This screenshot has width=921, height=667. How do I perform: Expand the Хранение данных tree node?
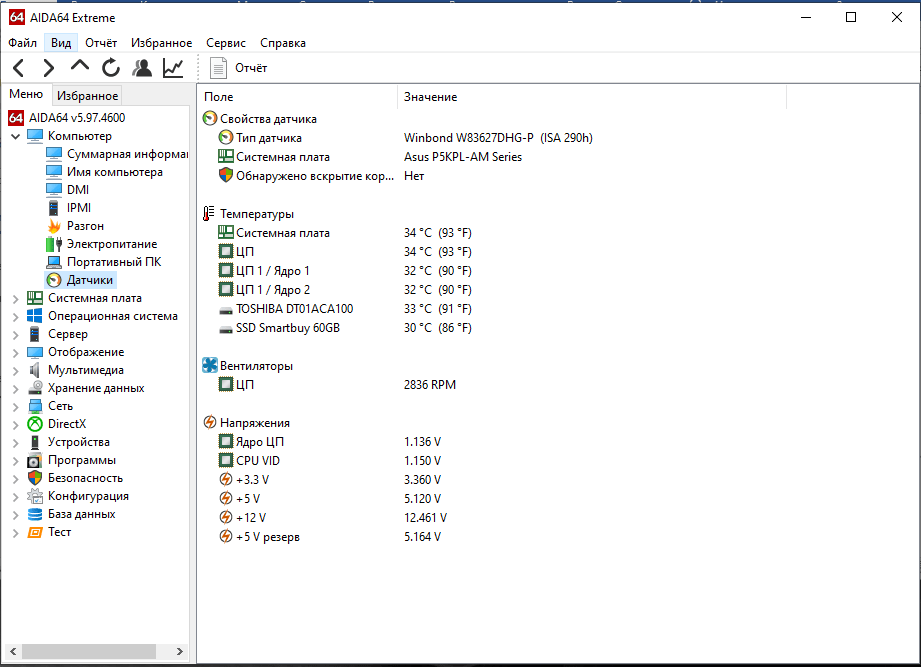pyautogui.click(x=15, y=389)
